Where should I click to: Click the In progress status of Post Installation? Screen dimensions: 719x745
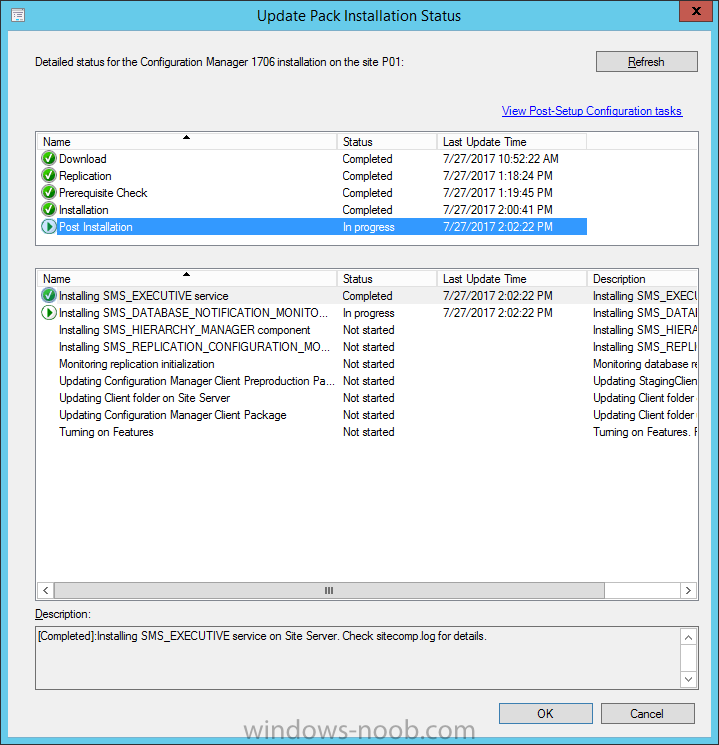tap(369, 227)
